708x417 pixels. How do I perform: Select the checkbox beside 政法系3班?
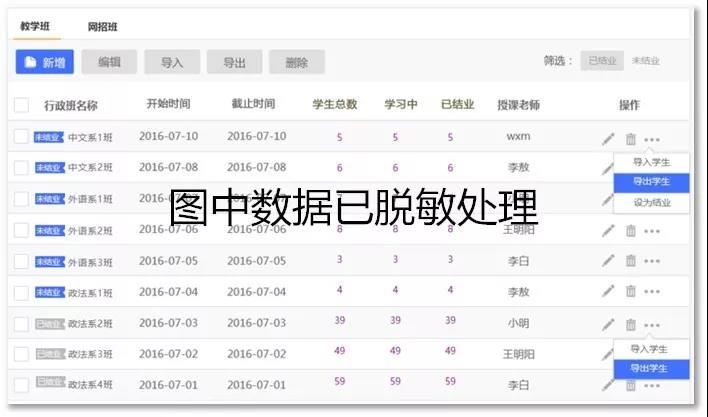22,354
